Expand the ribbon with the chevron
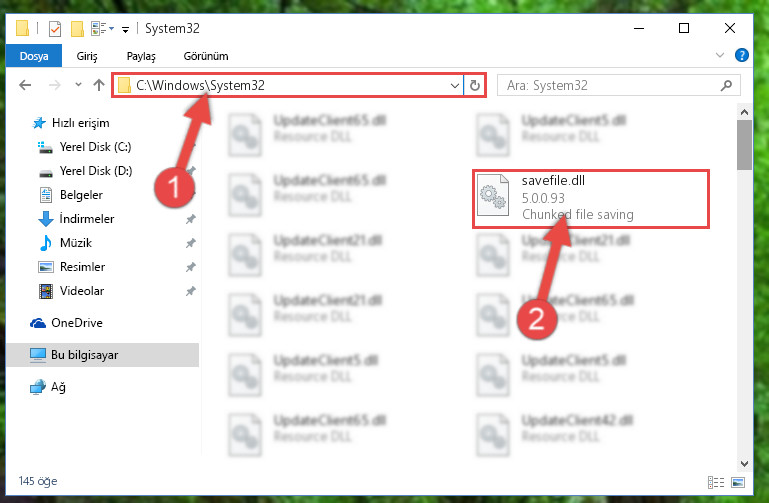 (x=719, y=55)
